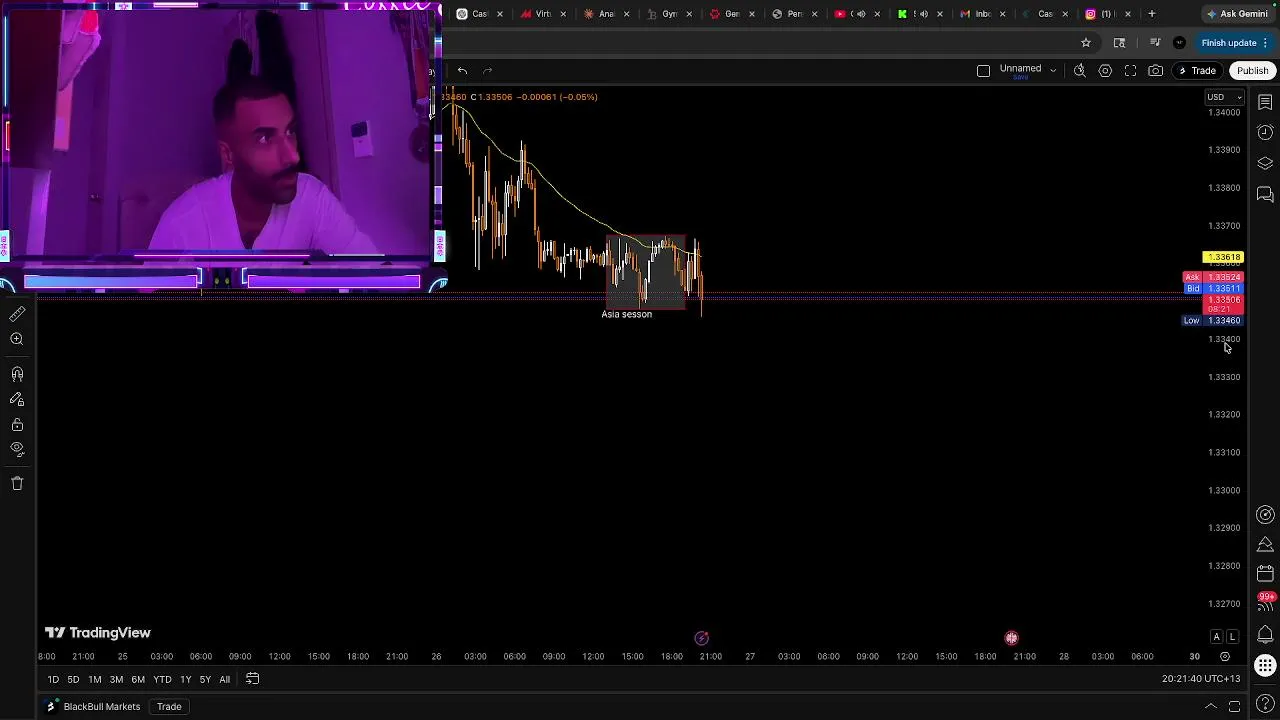Click bottom panel Trade button
Image resolution: width=1280 pixels, height=720 pixels.
click(169, 707)
